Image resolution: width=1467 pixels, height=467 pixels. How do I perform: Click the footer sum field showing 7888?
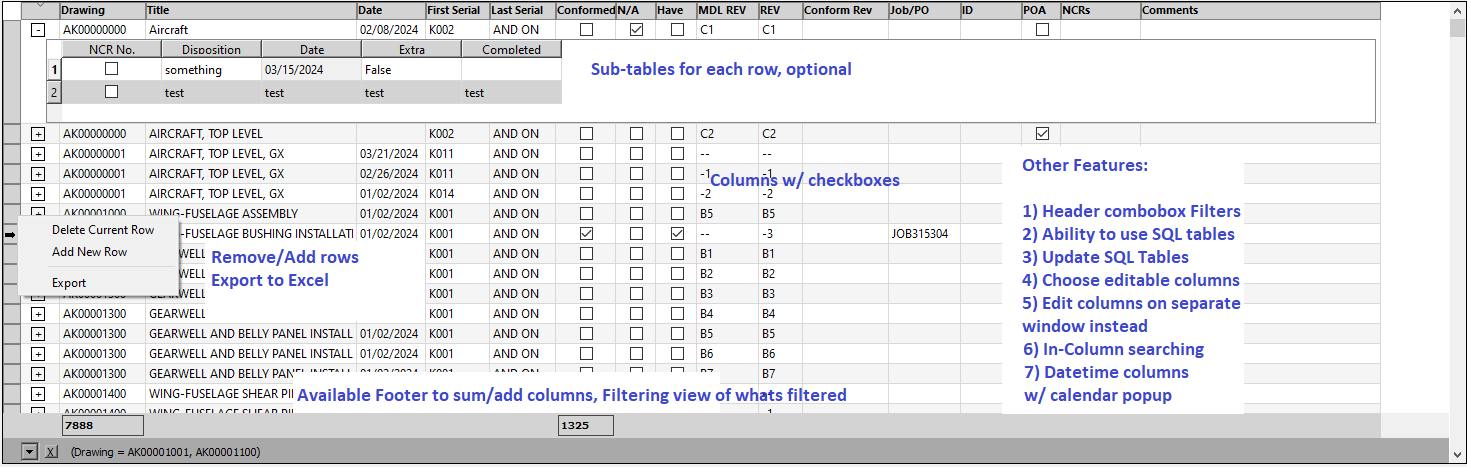click(102, 426)
